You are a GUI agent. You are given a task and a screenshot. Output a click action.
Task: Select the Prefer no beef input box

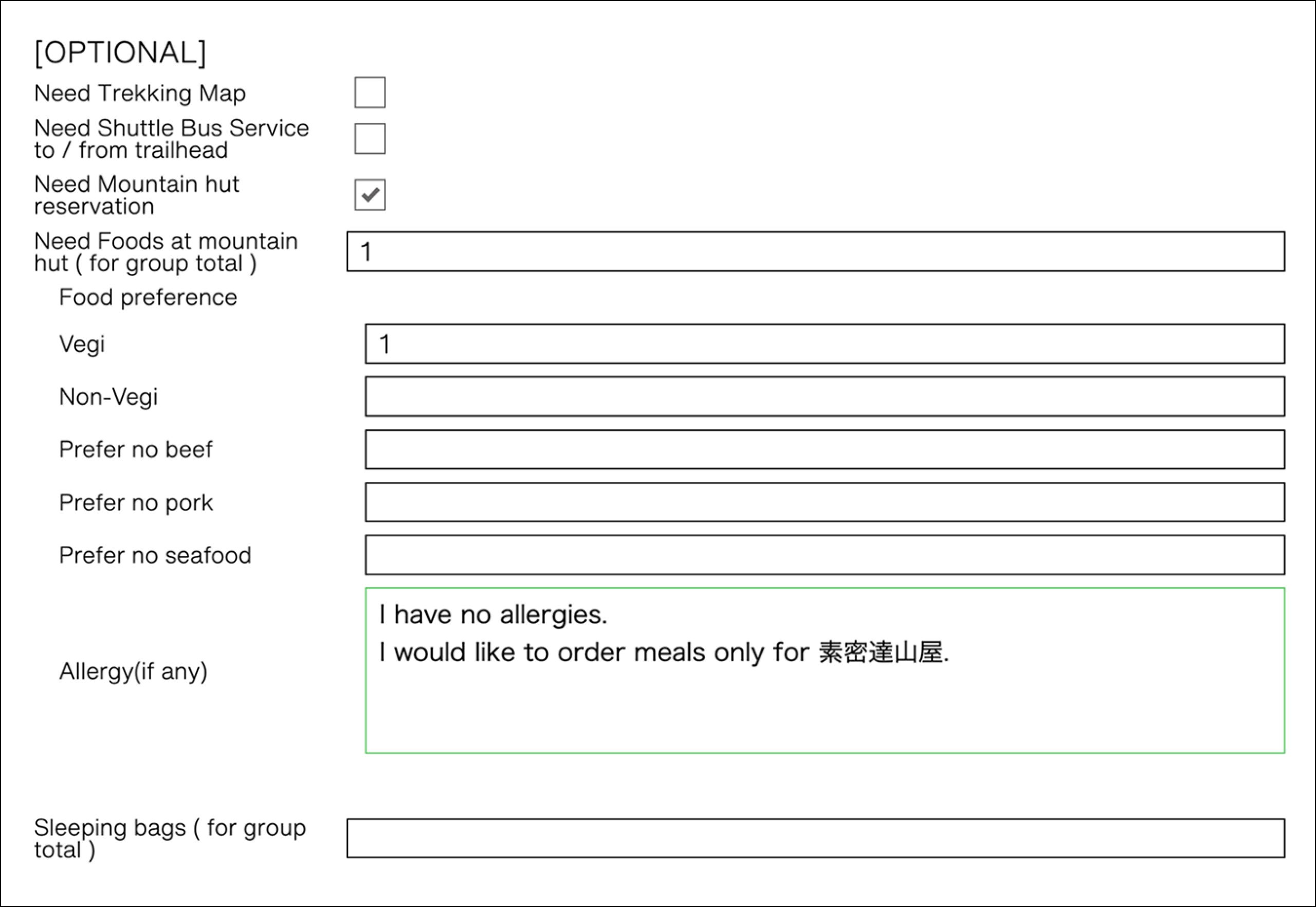[825, 449]
